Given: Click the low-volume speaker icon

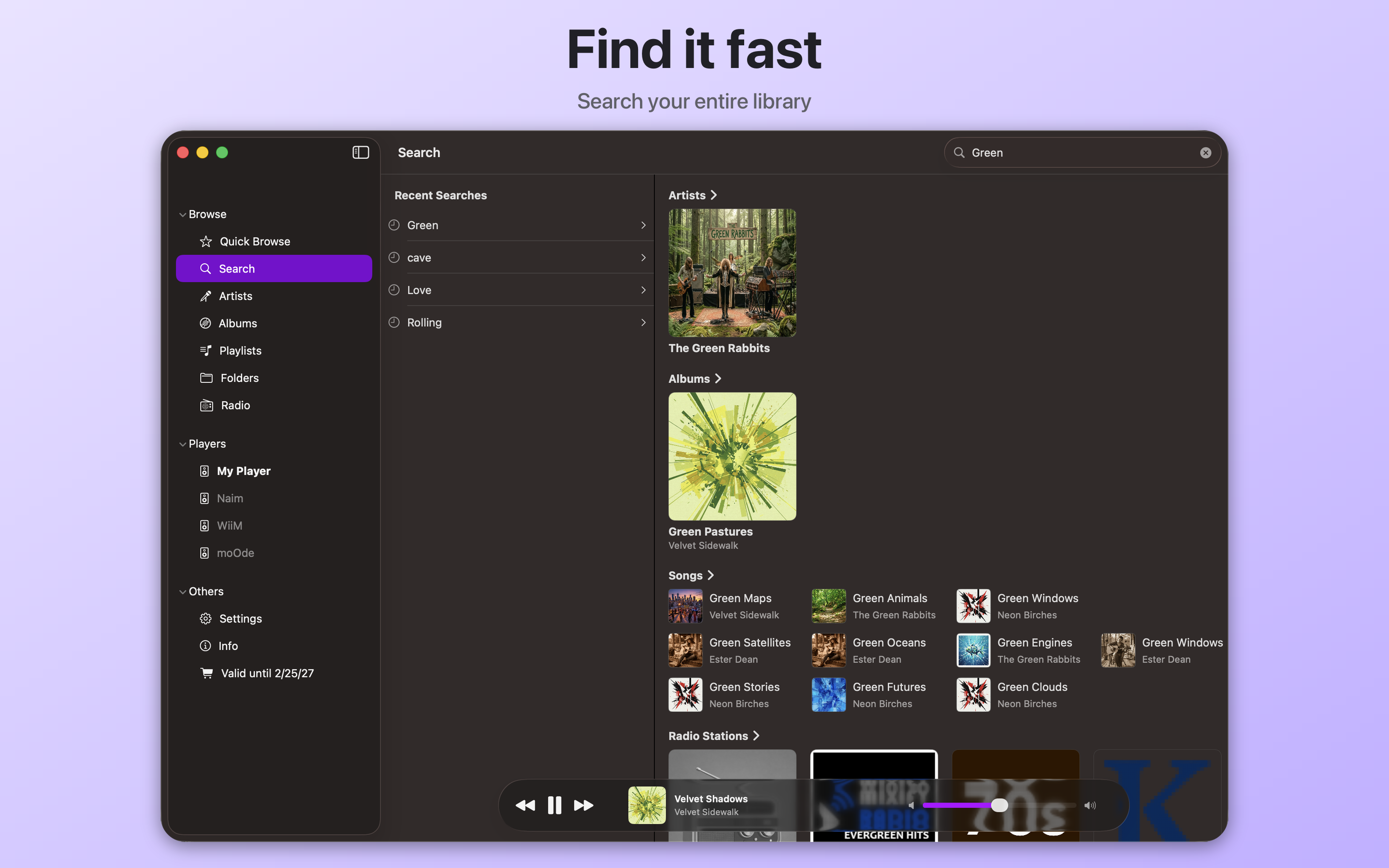Looking at the screenshot, I should click(911, 805).
